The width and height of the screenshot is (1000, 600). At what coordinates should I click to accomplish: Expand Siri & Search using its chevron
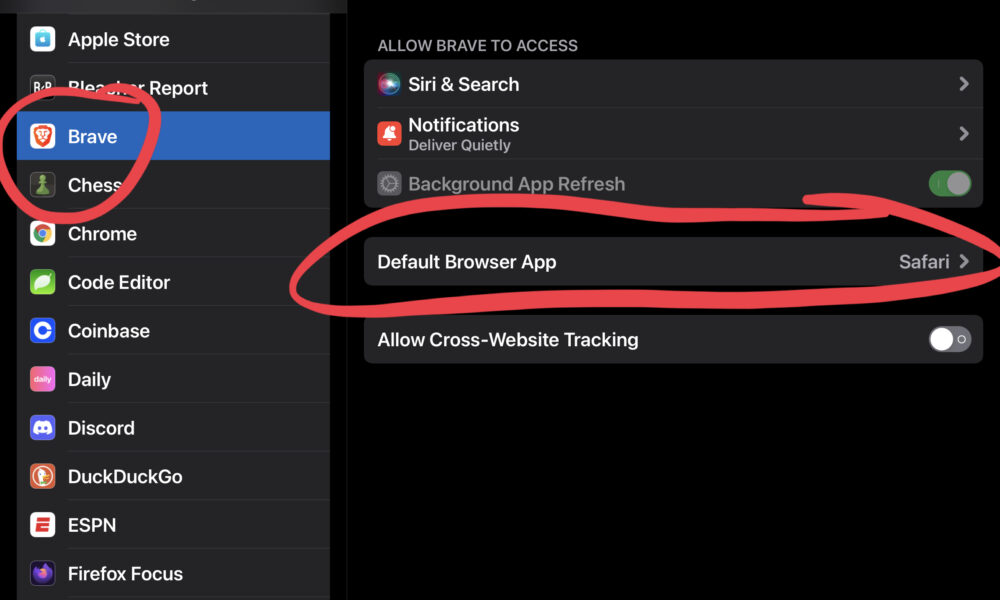pos(964,84)
